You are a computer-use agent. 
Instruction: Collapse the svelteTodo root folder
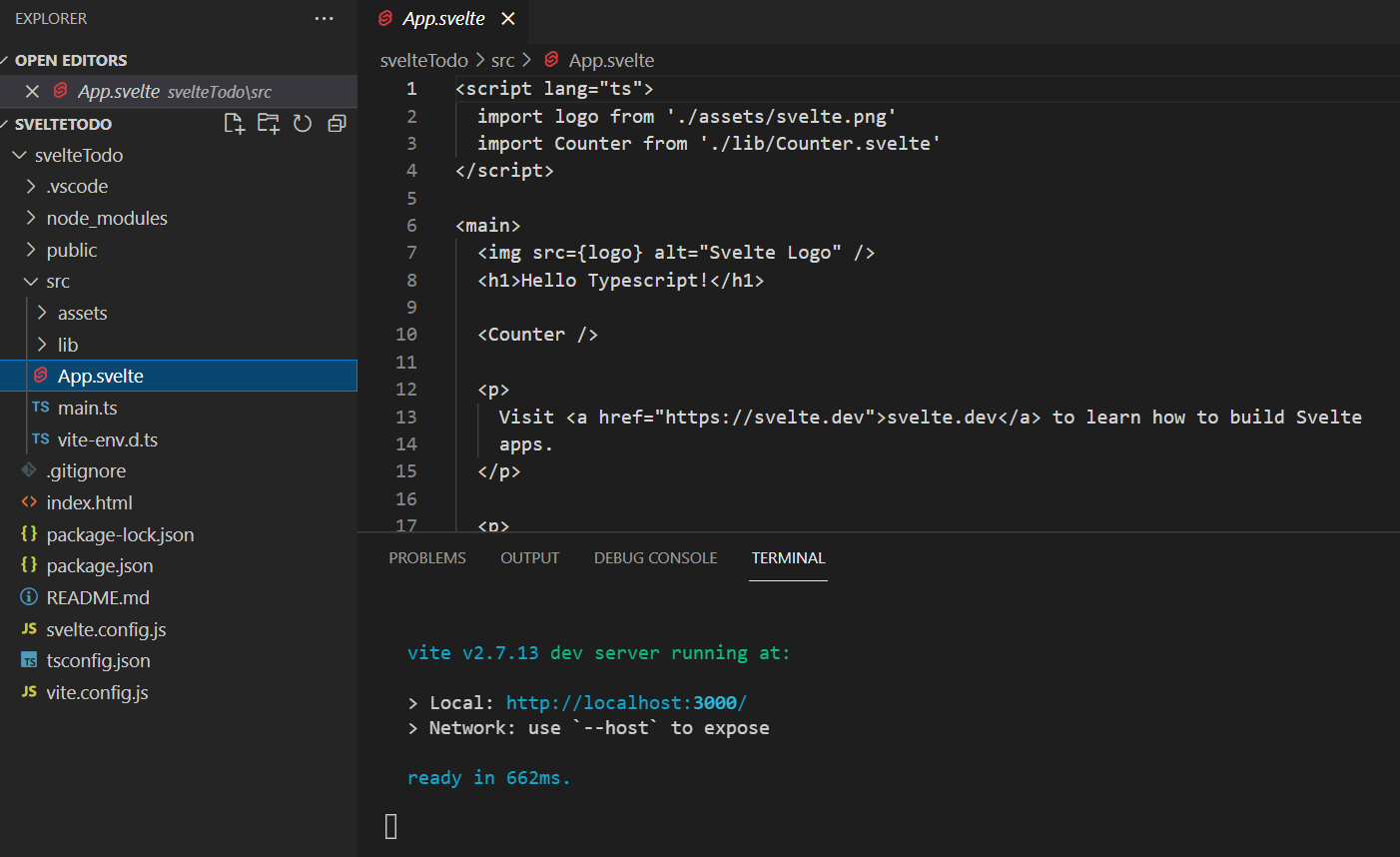(19, 155)
